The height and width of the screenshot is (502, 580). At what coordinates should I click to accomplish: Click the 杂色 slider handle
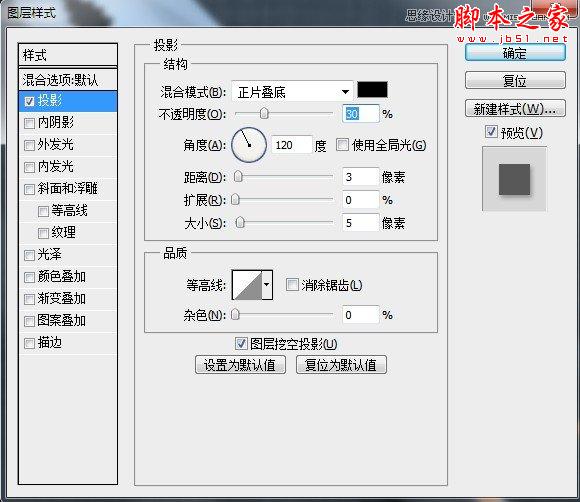click(x=235, y=314)
